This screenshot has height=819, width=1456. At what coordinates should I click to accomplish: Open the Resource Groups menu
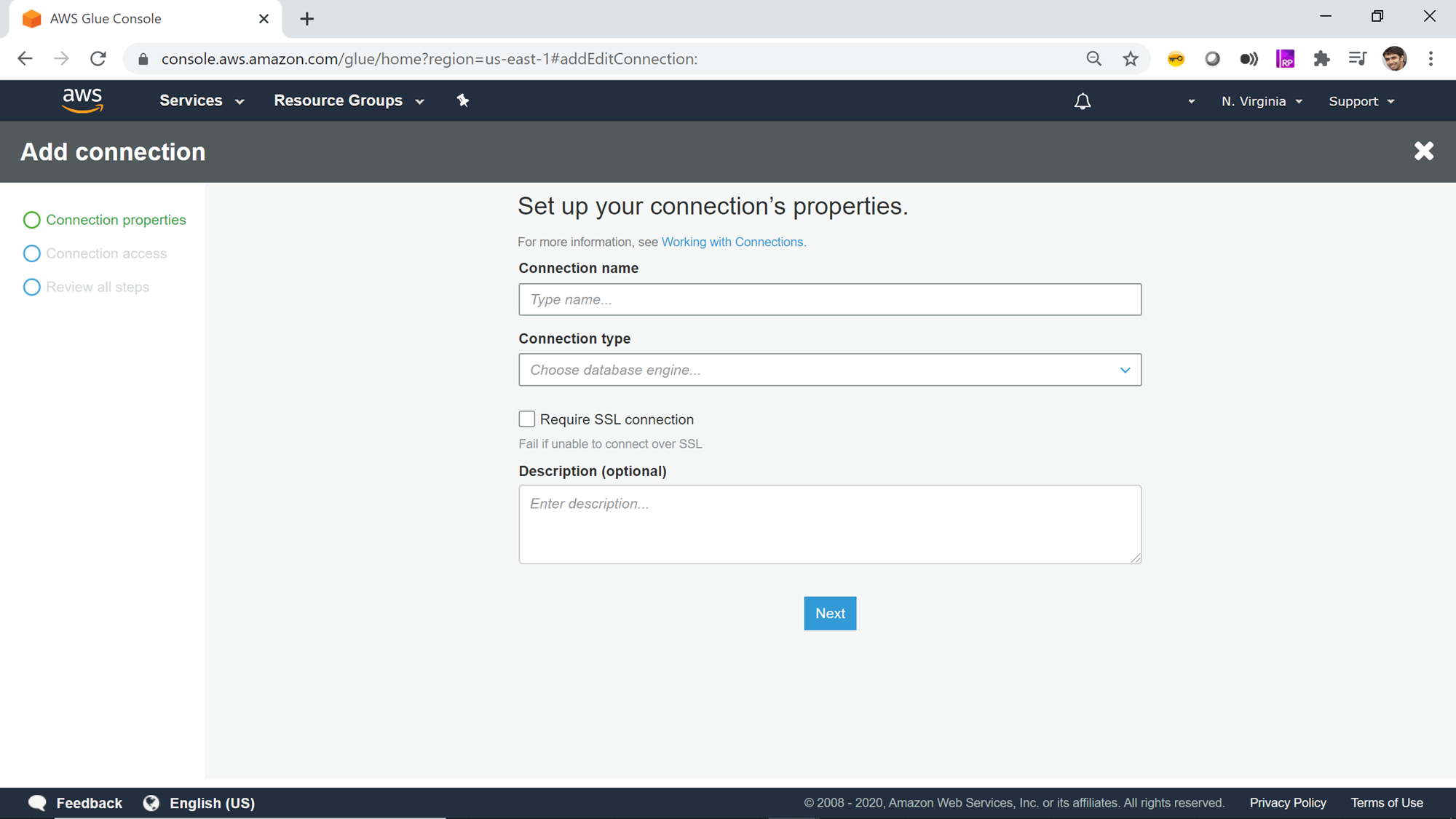349,100
